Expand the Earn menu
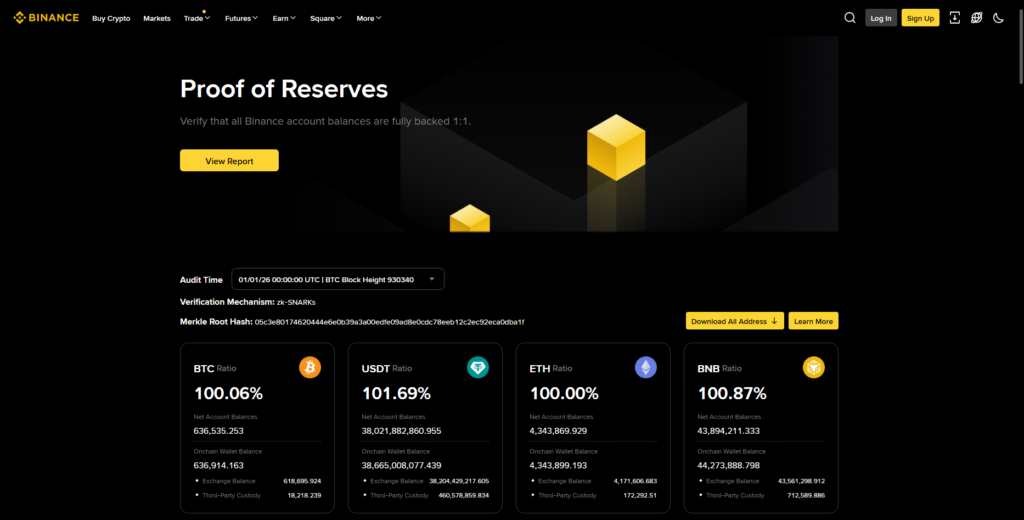The image size is (1024, 520). 284,18
